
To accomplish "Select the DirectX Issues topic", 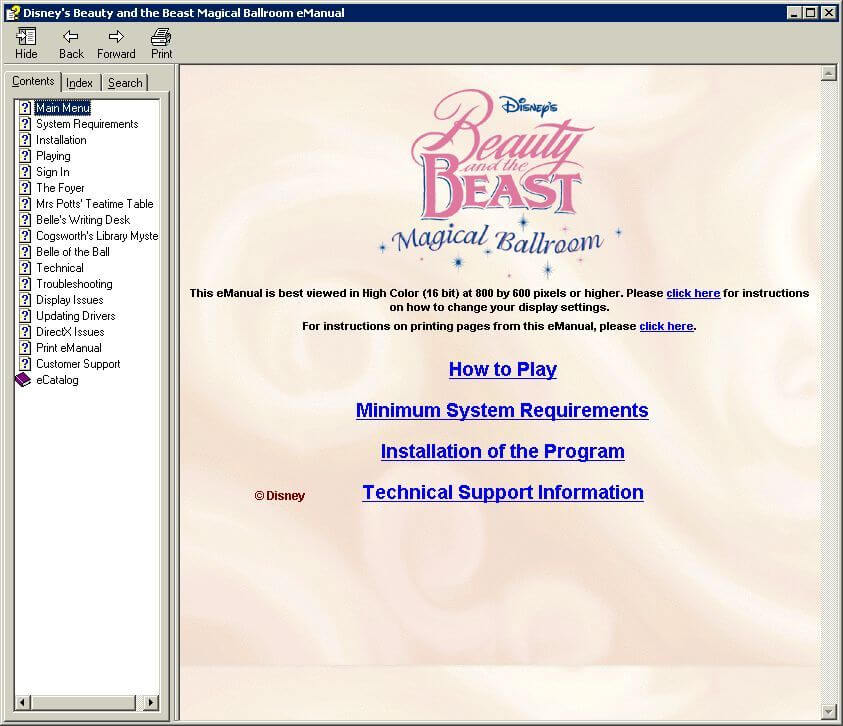I will pos(70,332).
